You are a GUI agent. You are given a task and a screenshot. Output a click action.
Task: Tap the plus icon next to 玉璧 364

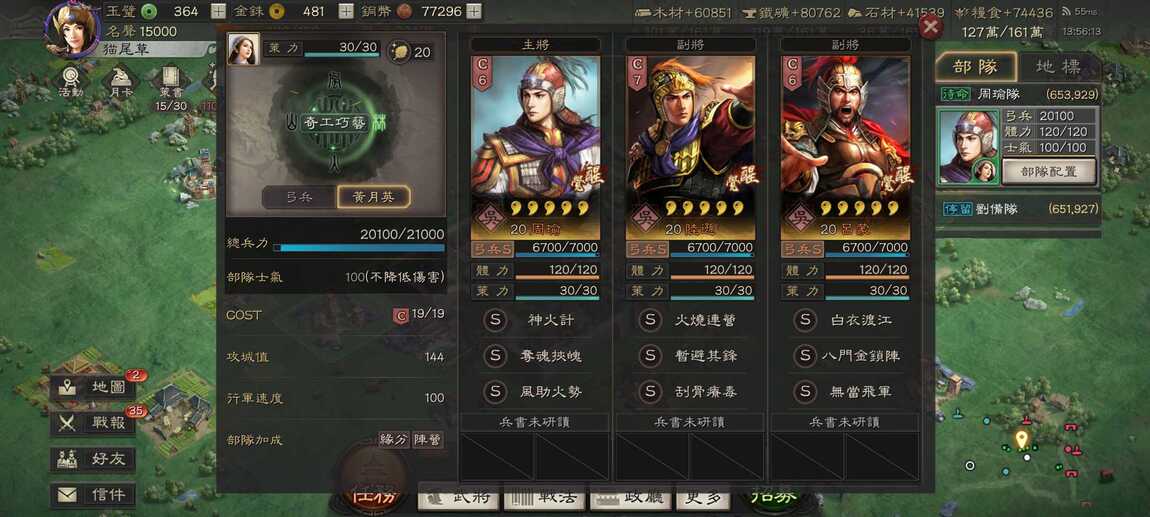click(x=219, y=11)
